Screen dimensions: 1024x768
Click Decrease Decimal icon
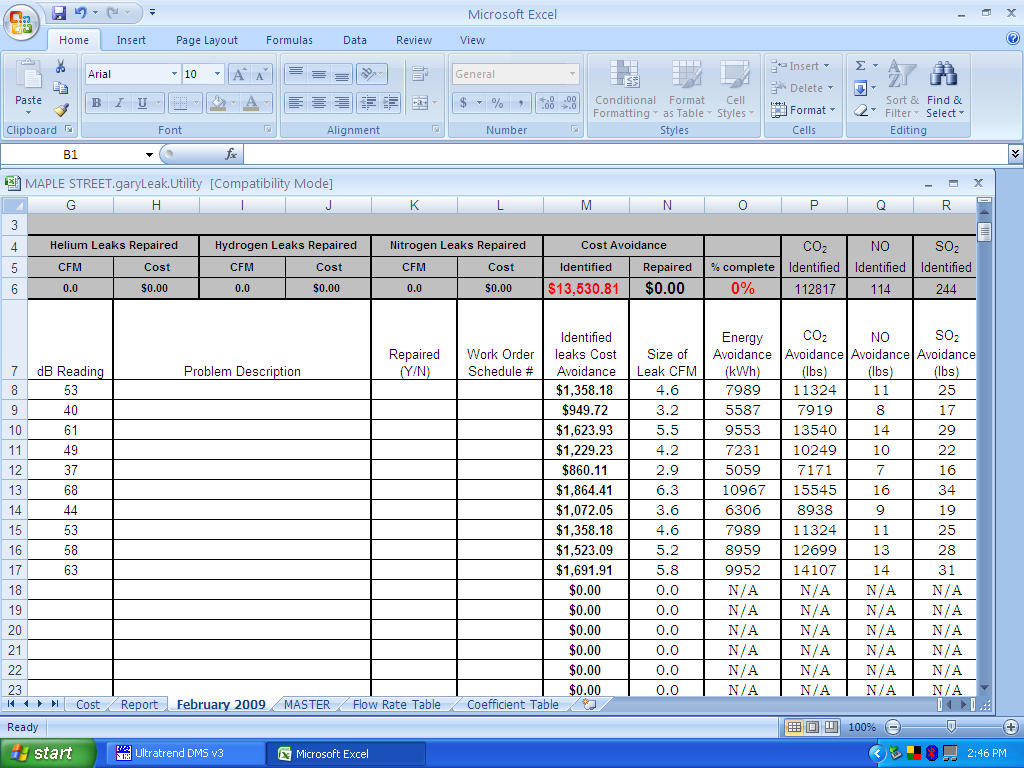[x=569, y=103]
